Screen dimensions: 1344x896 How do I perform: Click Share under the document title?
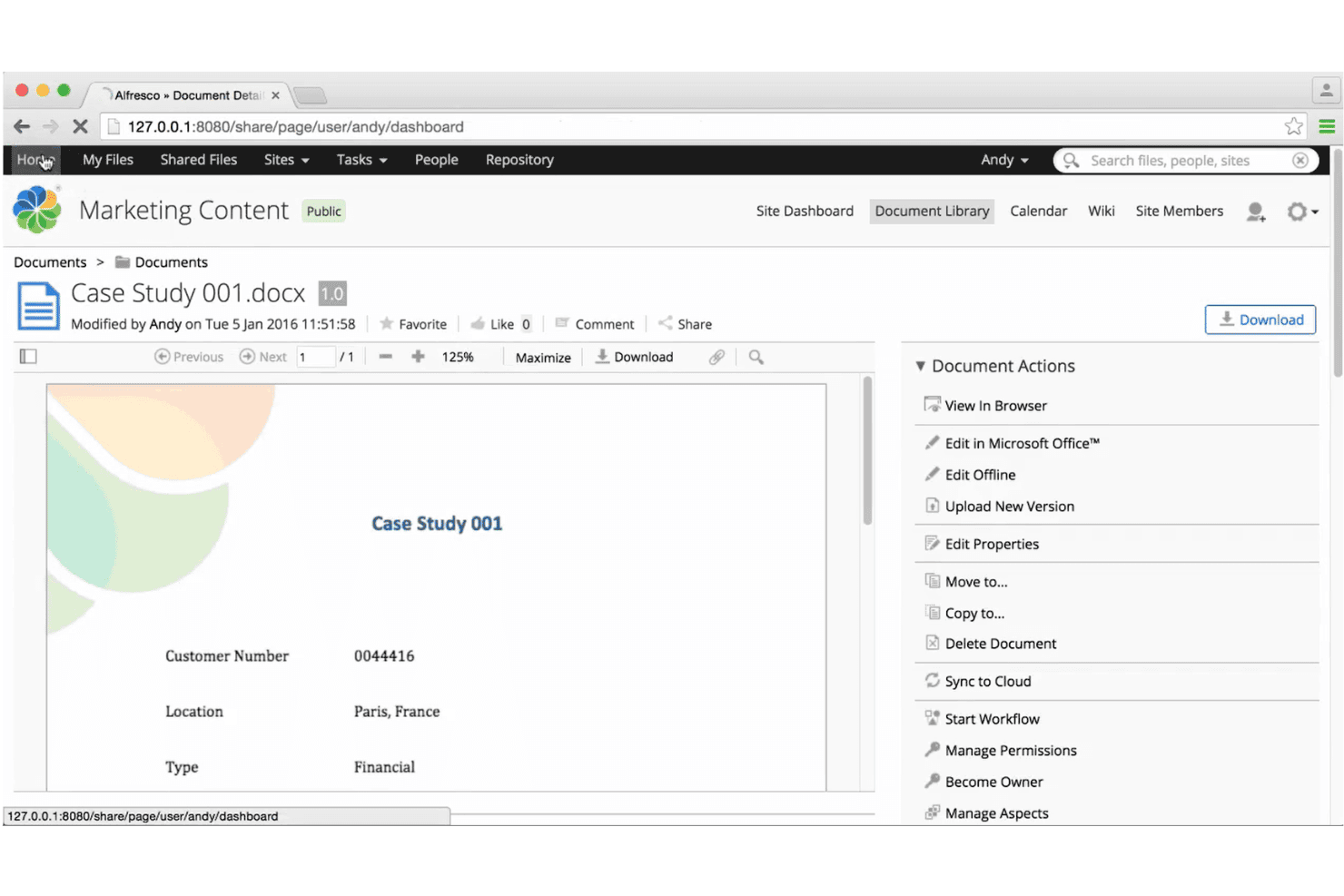(685, 324)
